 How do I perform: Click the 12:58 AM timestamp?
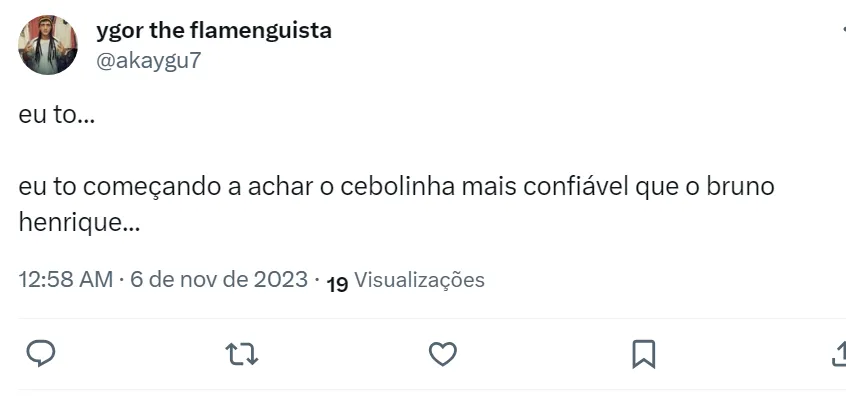(65, 279)
